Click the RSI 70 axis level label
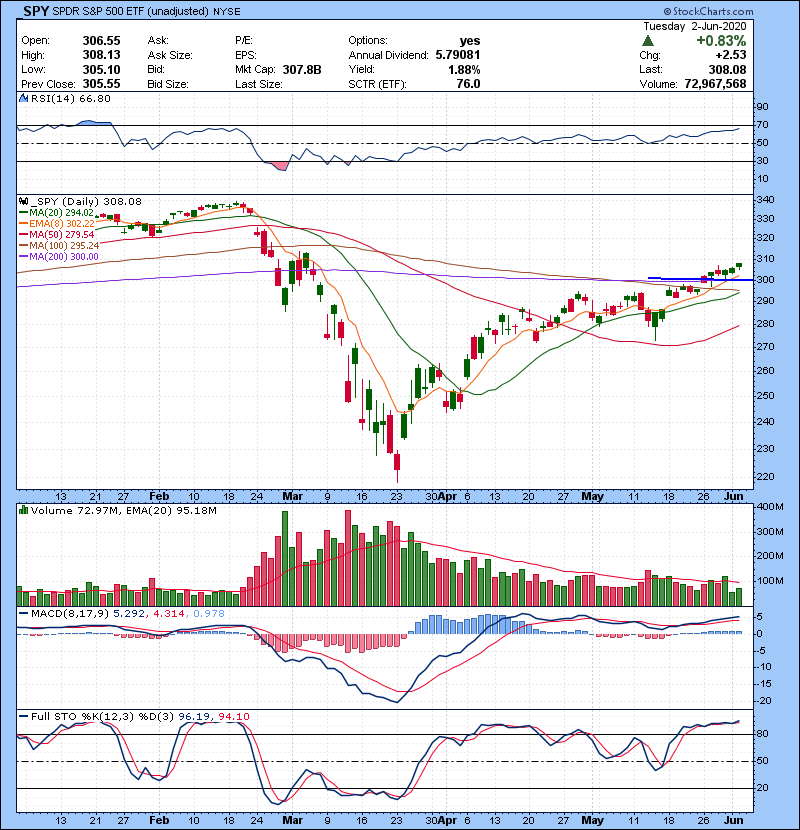This screenshot has width=800, height=830. [x=762, y=125]
